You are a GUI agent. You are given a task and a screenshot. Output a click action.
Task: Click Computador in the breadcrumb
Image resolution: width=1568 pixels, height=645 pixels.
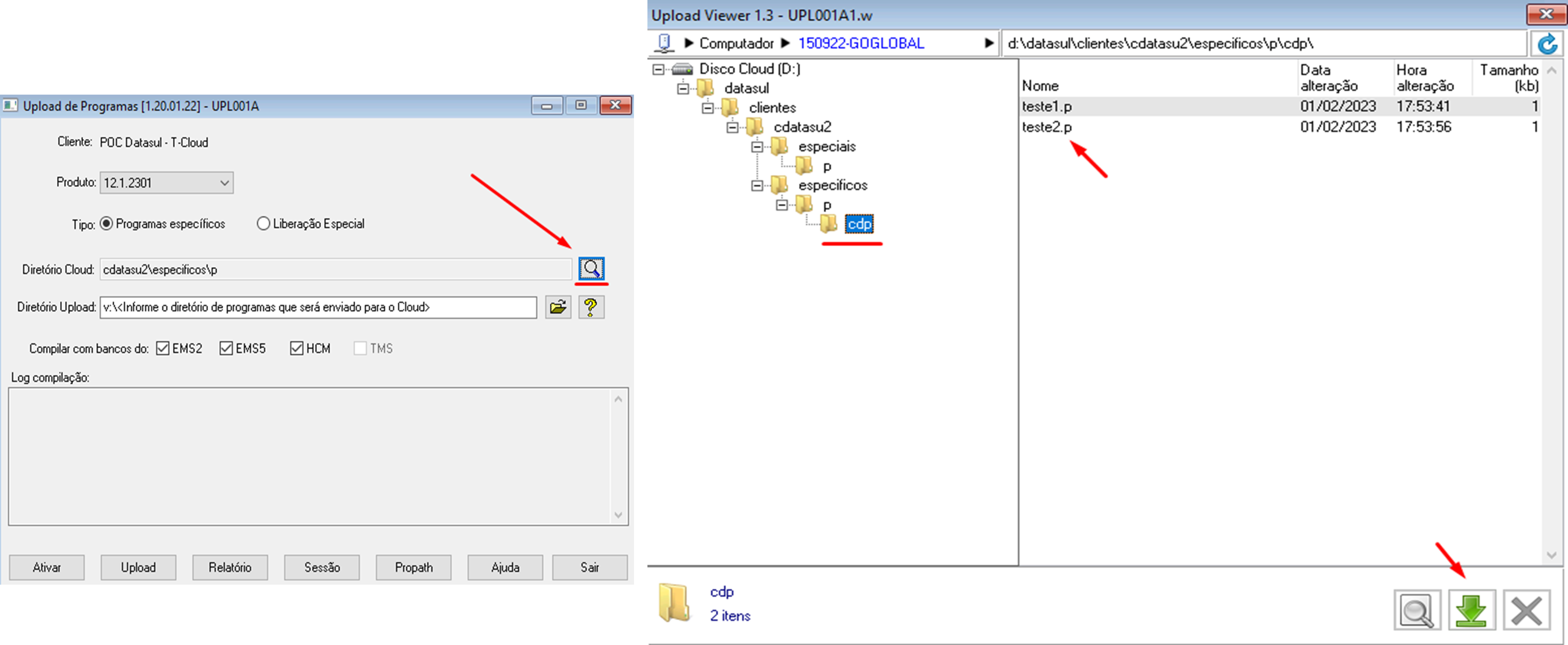point(736,43)
